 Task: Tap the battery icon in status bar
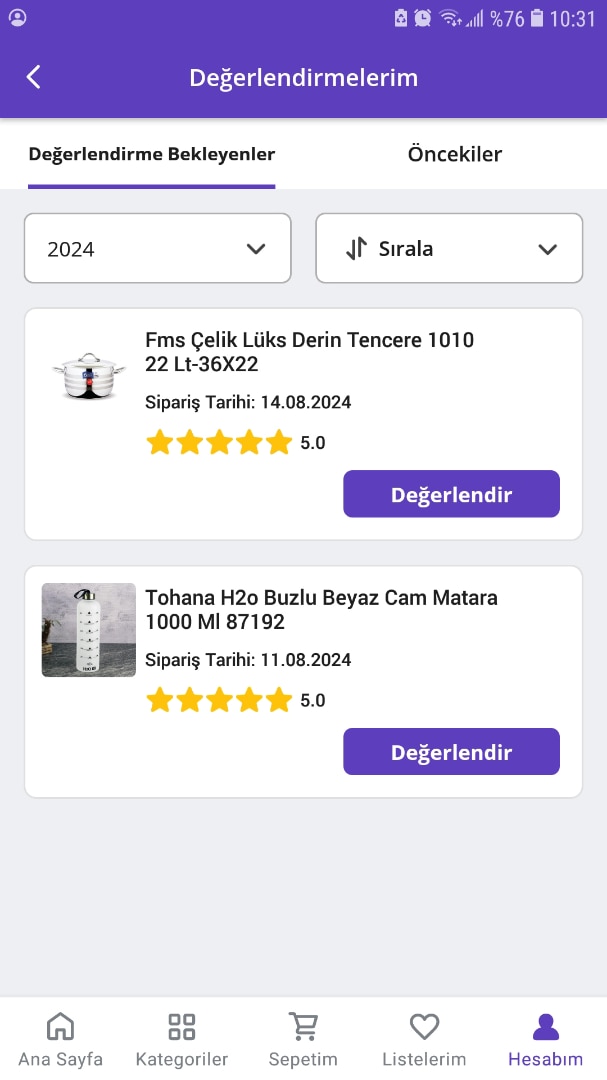[x=538, y=18]
